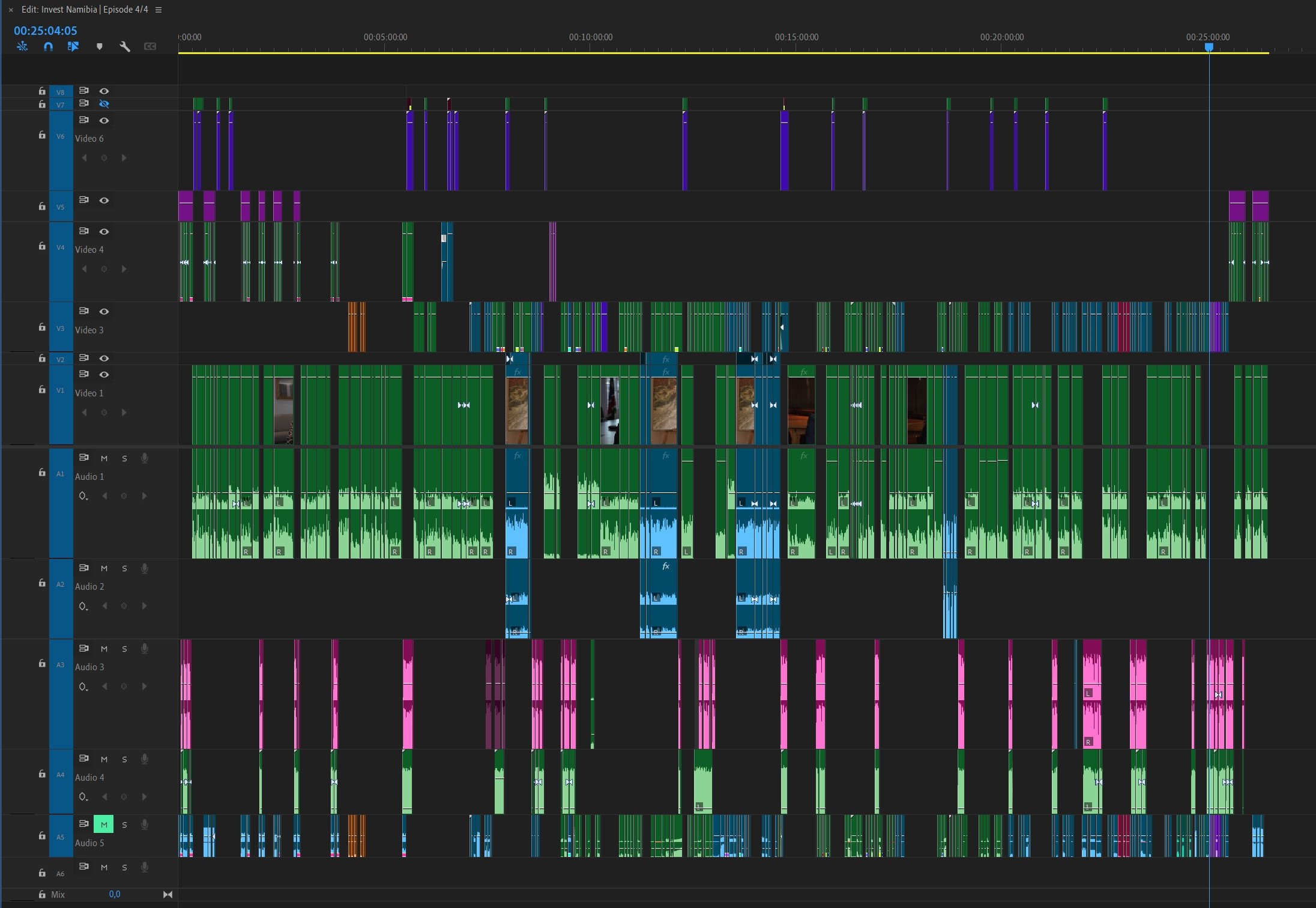Lock the V5 track
This screenshot has height=908, width=1316.
[x=42, y=207]
